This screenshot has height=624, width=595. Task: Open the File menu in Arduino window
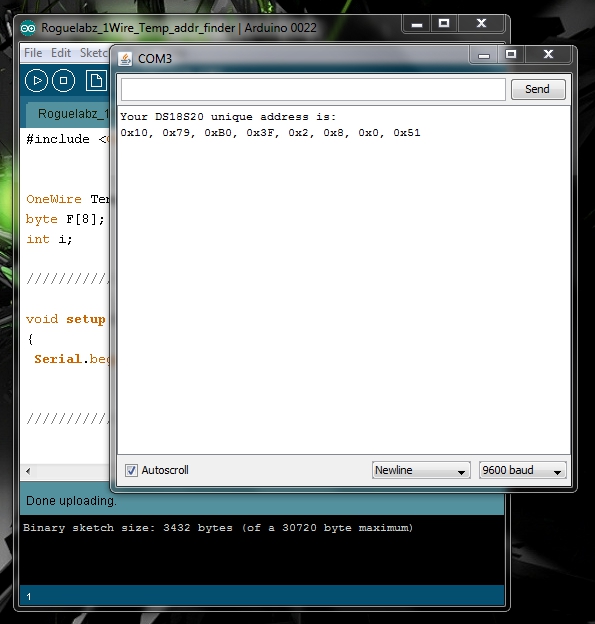click(33, 53)
